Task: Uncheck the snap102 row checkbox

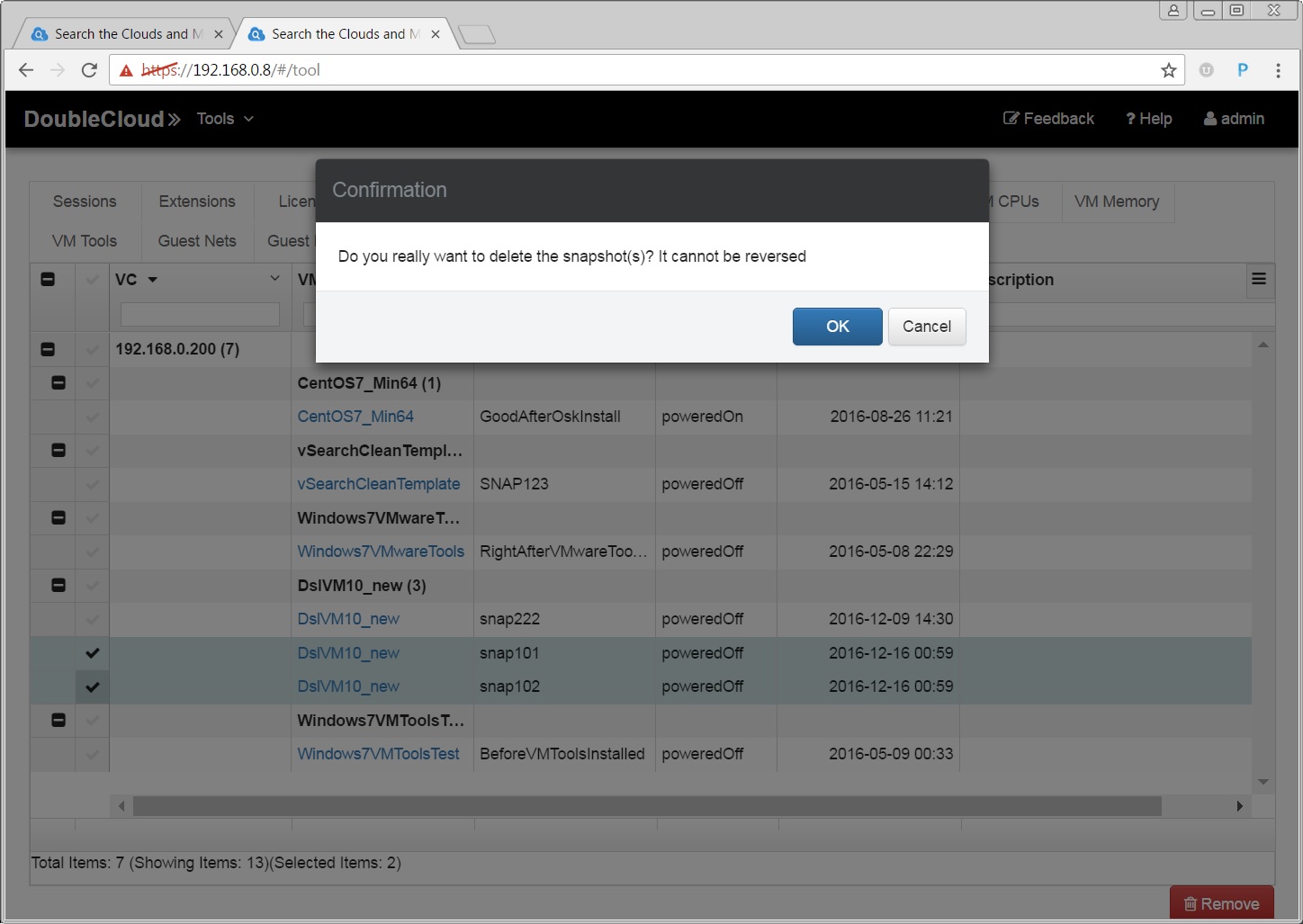Action: pyautogui.click(x=92, y=687)
